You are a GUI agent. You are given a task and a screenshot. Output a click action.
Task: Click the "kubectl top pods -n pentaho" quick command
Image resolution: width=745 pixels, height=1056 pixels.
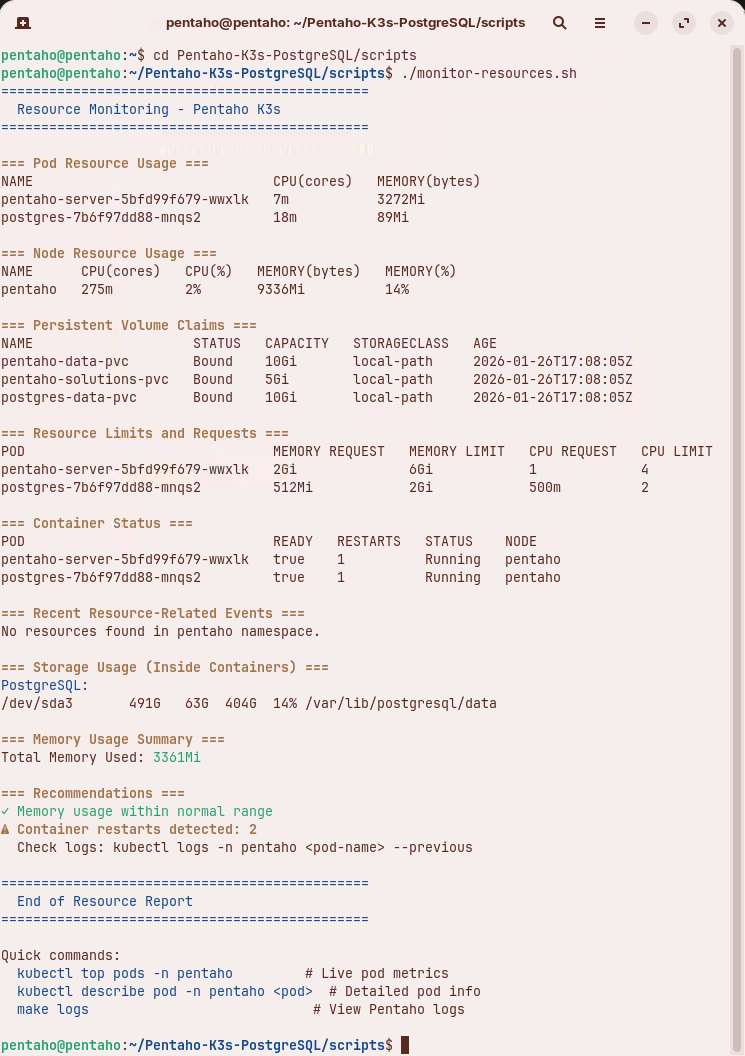(124, 973)
